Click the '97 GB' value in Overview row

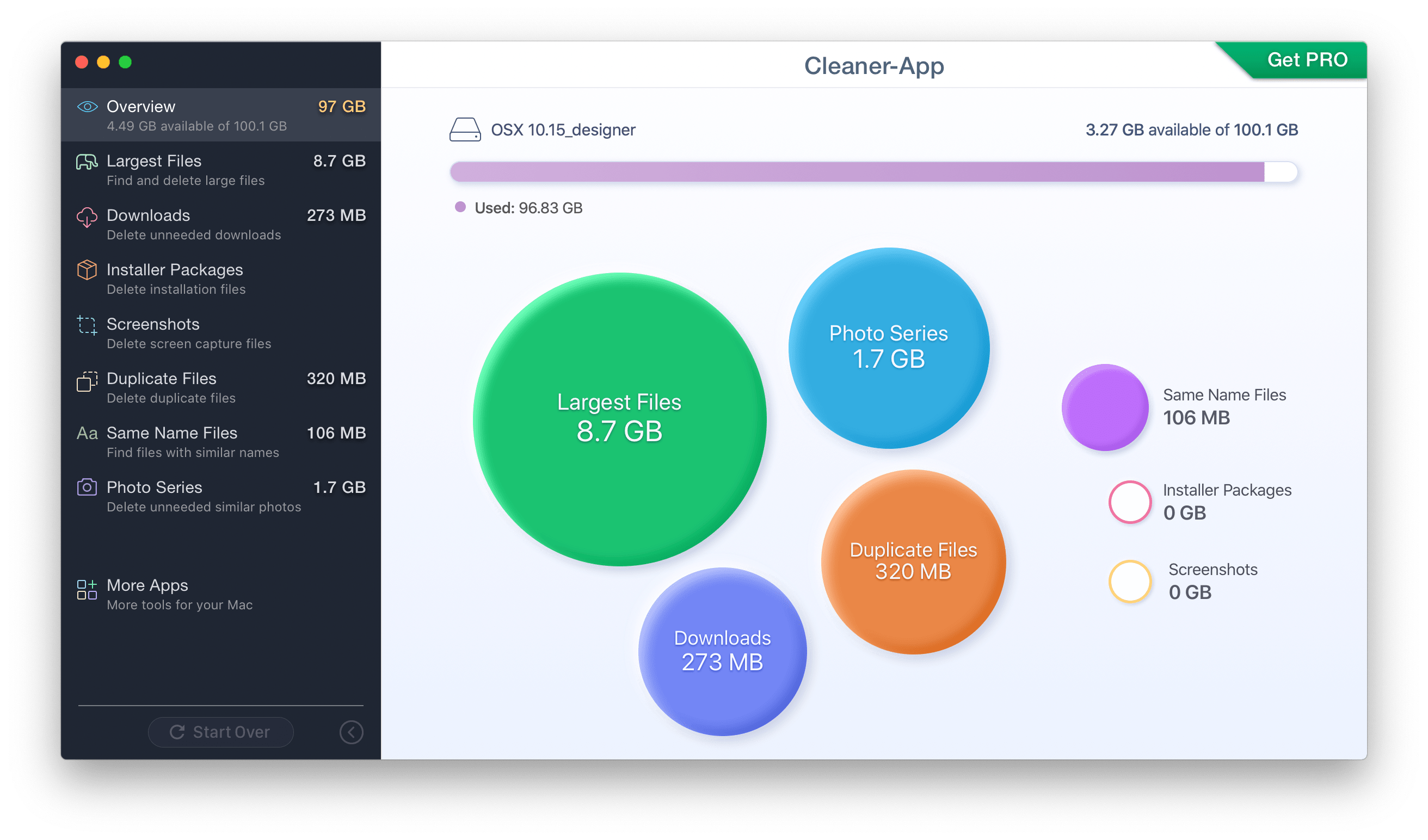[x=342, y=107]
